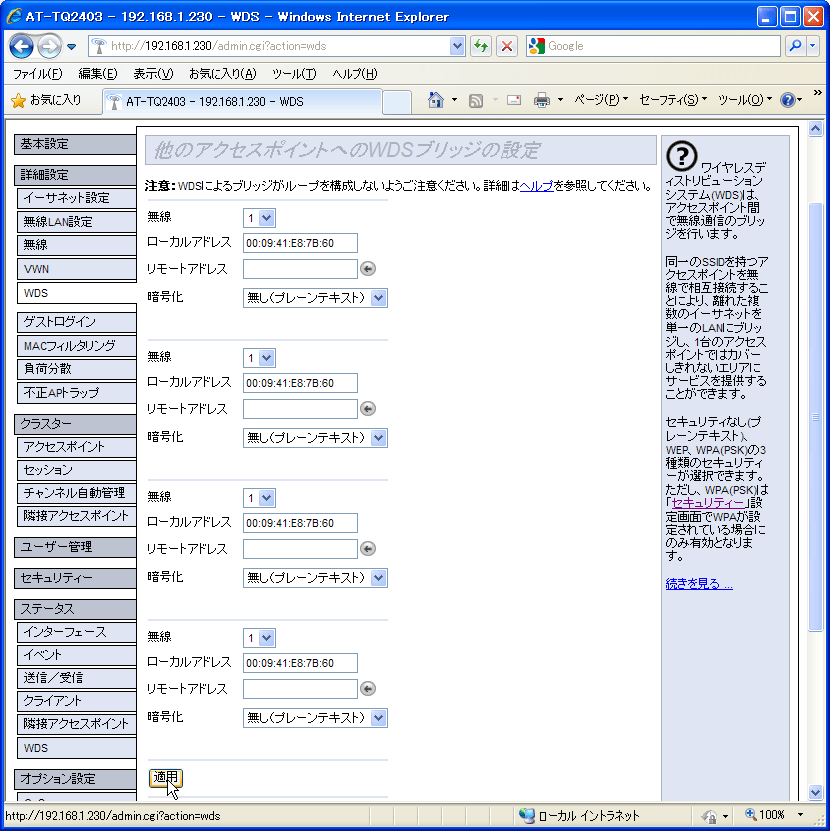Screen dimensions: 830x831
Task: Click the arrow icon next to the third リモートアドレス field
Action: pos(368,549)
